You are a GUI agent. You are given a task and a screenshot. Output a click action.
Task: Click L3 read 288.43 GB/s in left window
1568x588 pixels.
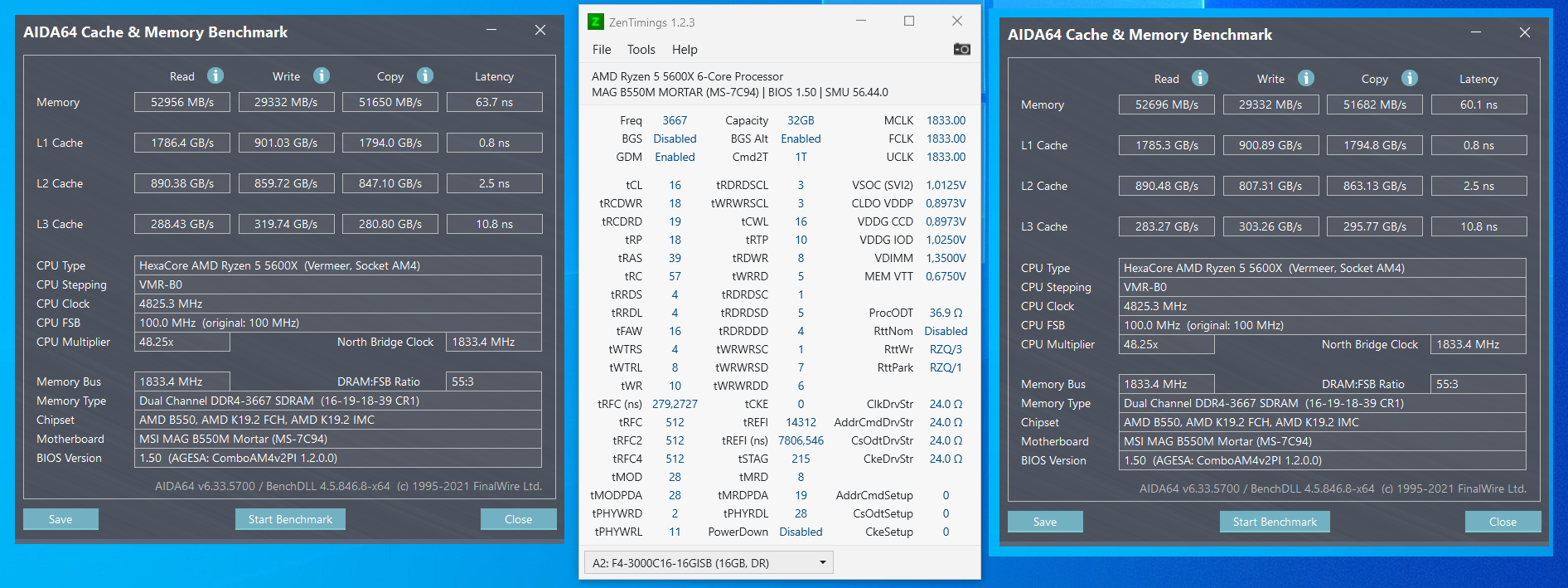tap(182, 224)
